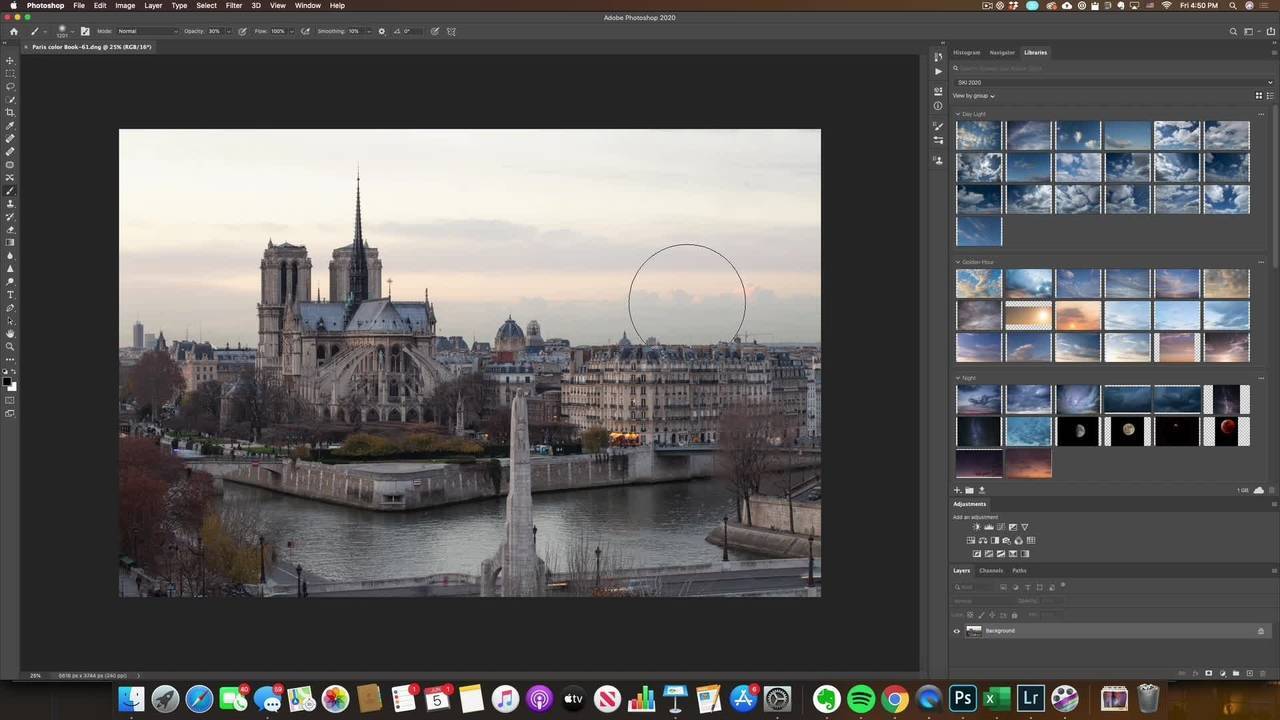Enable airbrush-style build-up effects
Screen dimensions: 1280x720
click(x=306, y=31)
